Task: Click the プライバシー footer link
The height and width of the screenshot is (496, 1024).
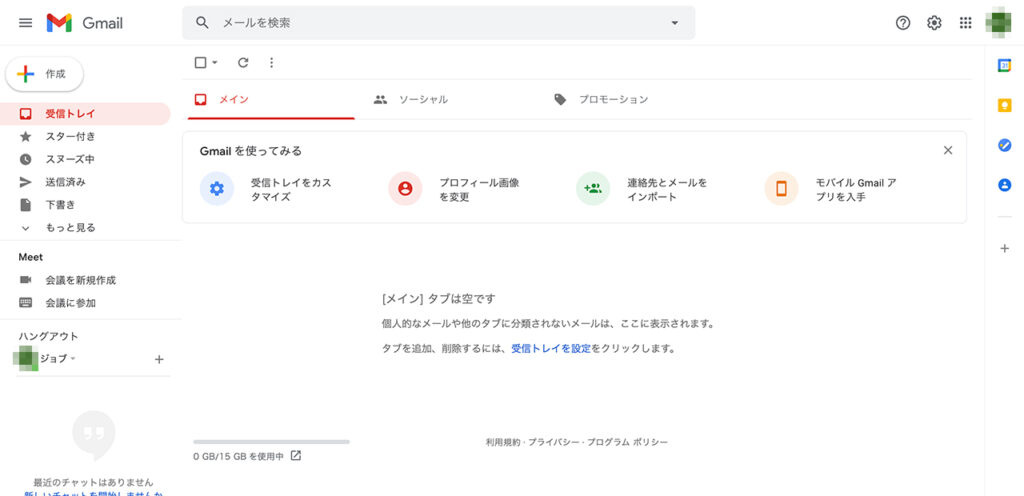Action: (554, 442)
